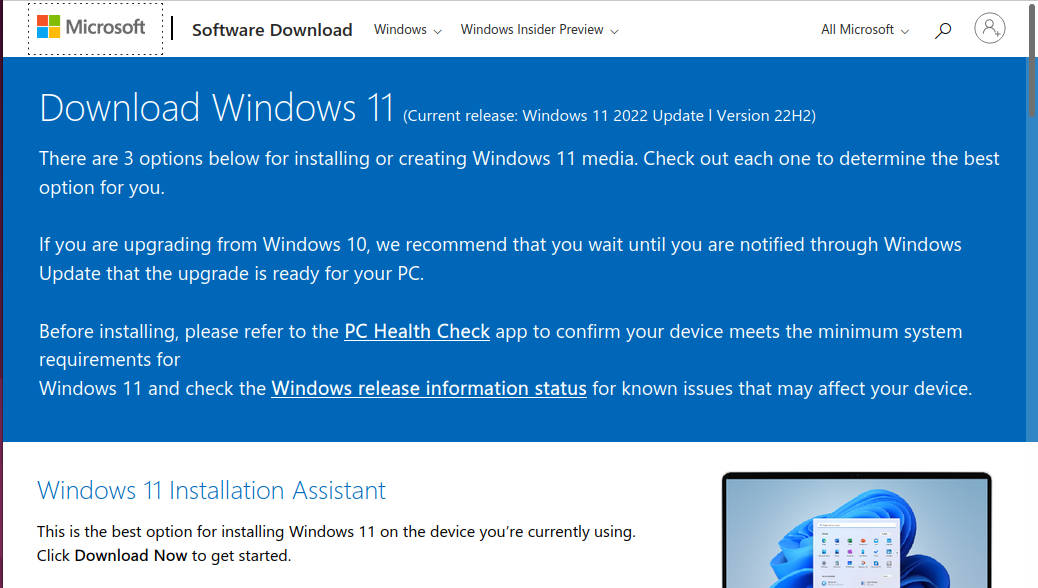Open the All Microsoft dropdown

click(x=863, y=30)
